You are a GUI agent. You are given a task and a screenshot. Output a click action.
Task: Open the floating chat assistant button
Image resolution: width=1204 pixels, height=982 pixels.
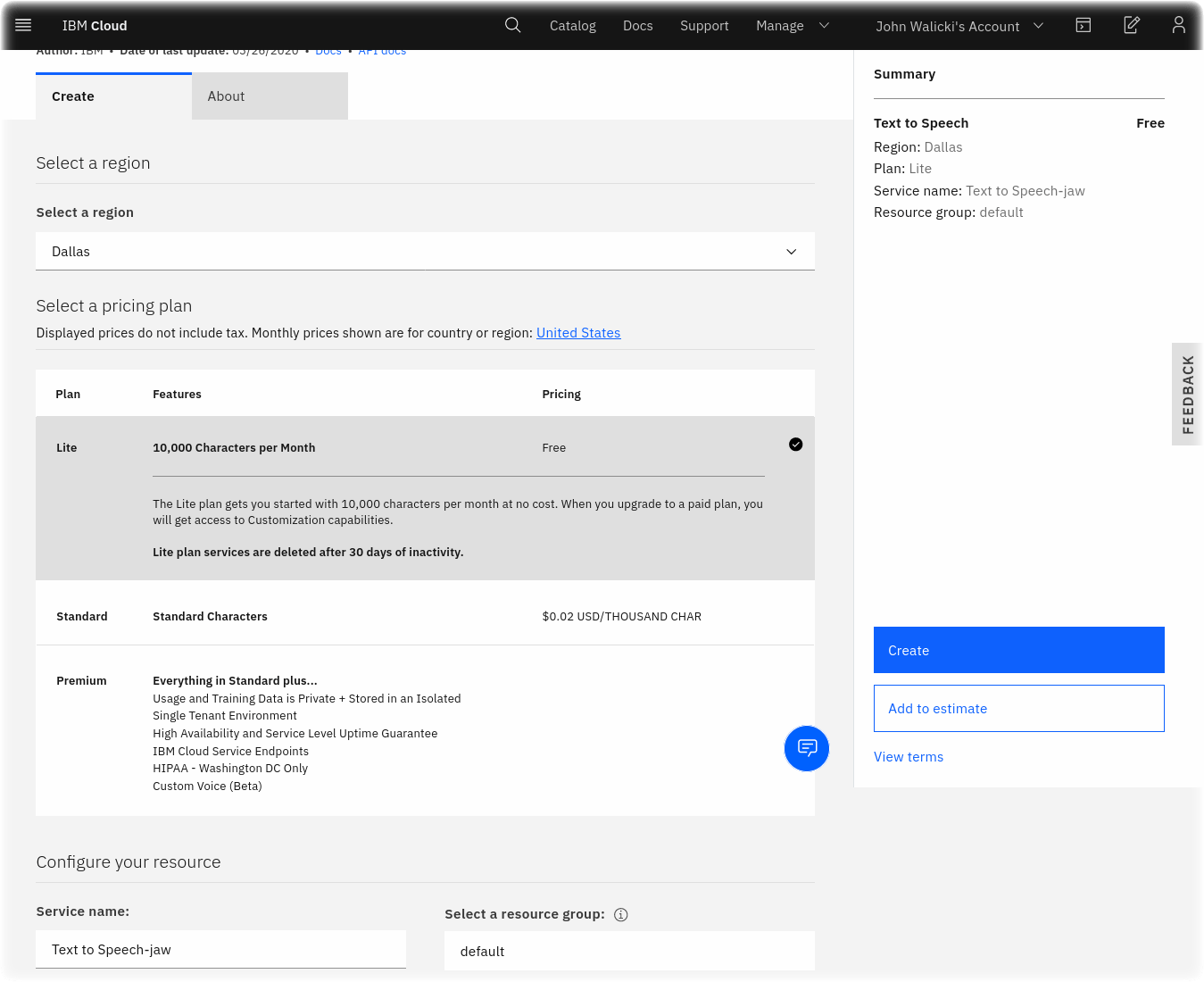pyautogui.click(x=806, y=748)
